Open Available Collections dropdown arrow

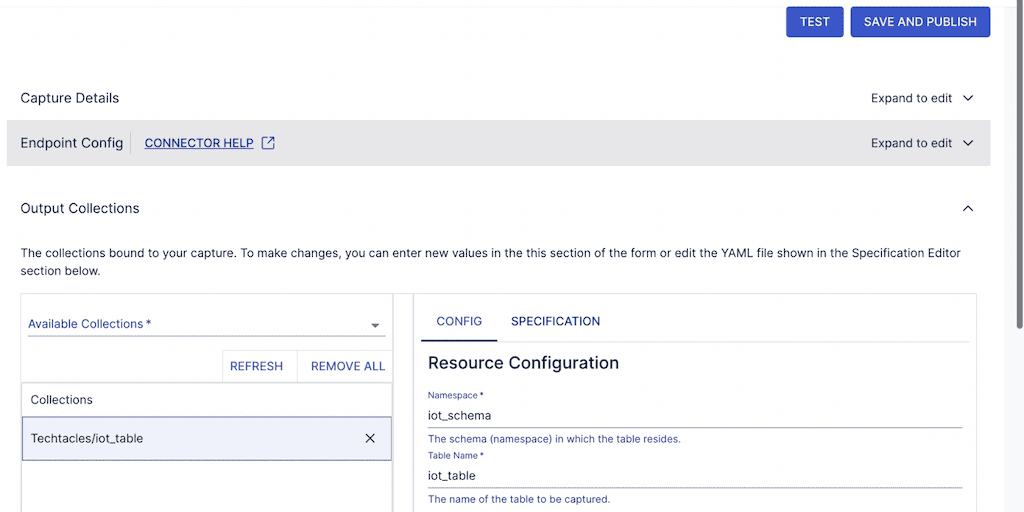pyautogui.click(x=375, y=325)
